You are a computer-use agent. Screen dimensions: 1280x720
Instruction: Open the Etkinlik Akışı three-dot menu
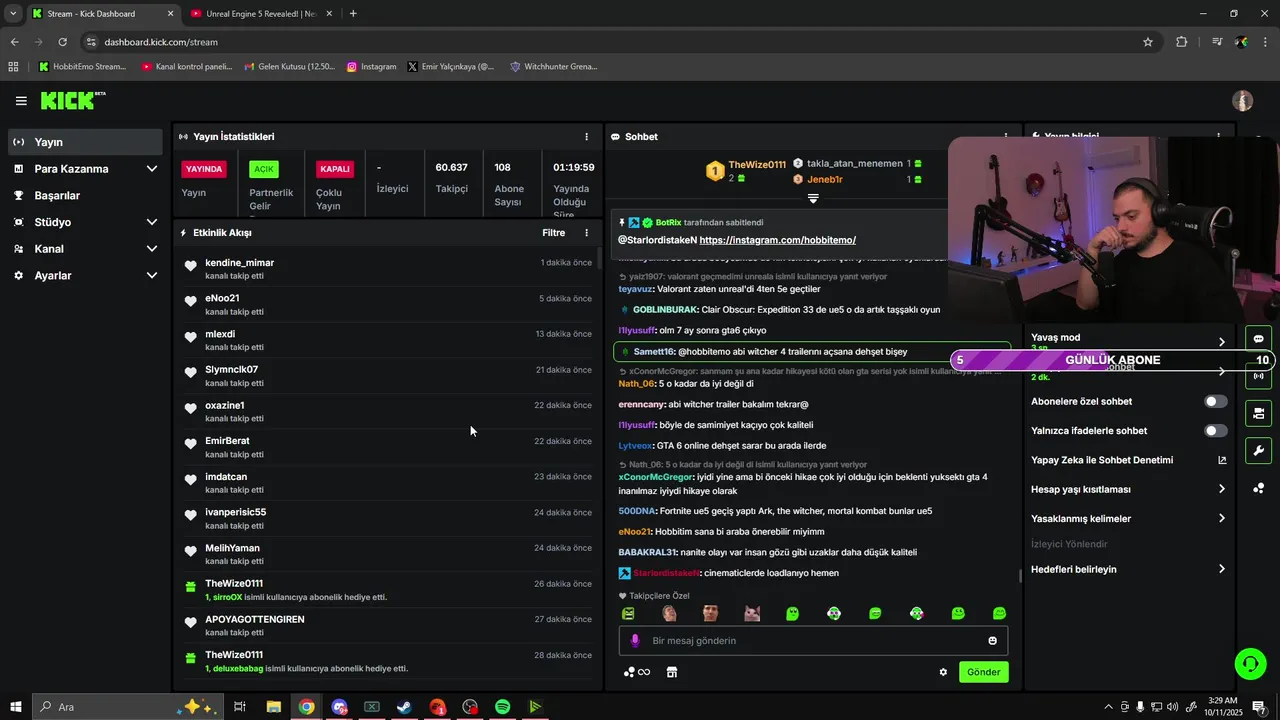[587, 233]
